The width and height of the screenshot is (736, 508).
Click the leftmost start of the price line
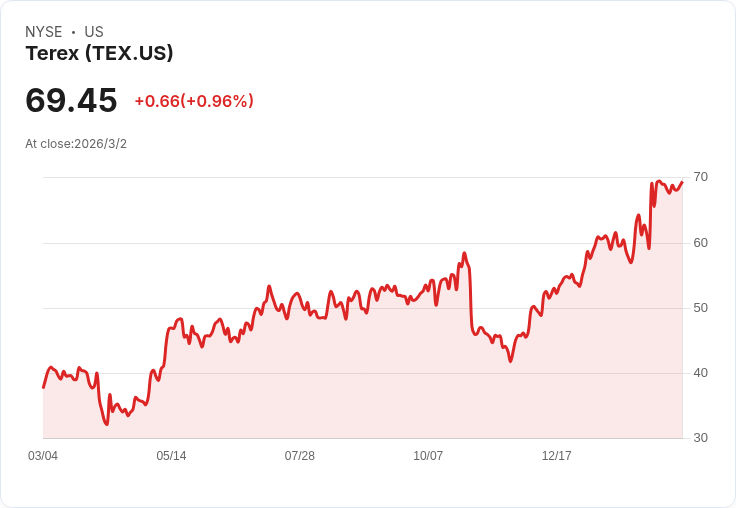click(43, 387)
